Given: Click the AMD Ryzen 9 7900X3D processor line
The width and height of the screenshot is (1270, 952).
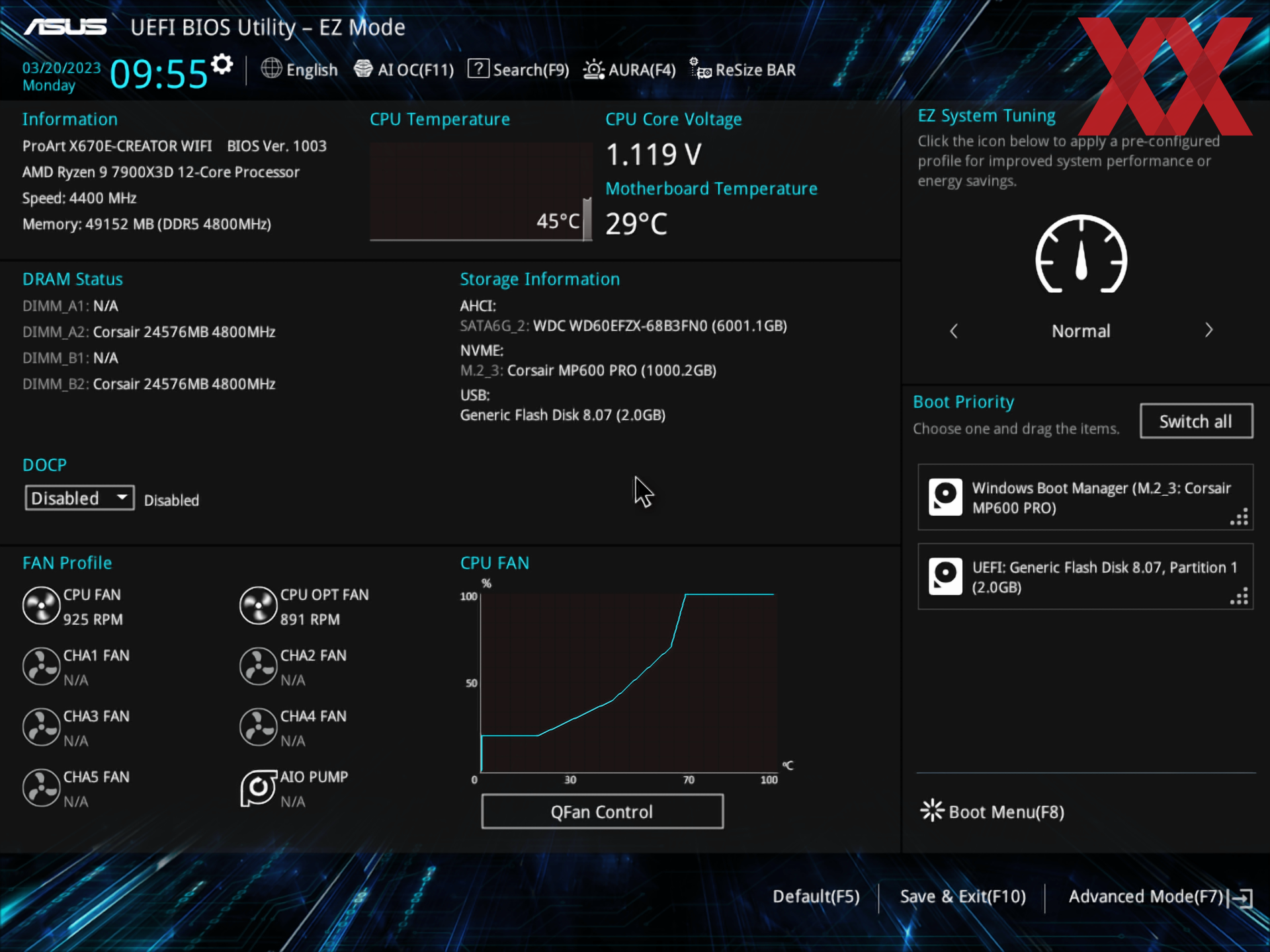Looking at the screenshot, I should pyautogui.click(x=161, y=172).
